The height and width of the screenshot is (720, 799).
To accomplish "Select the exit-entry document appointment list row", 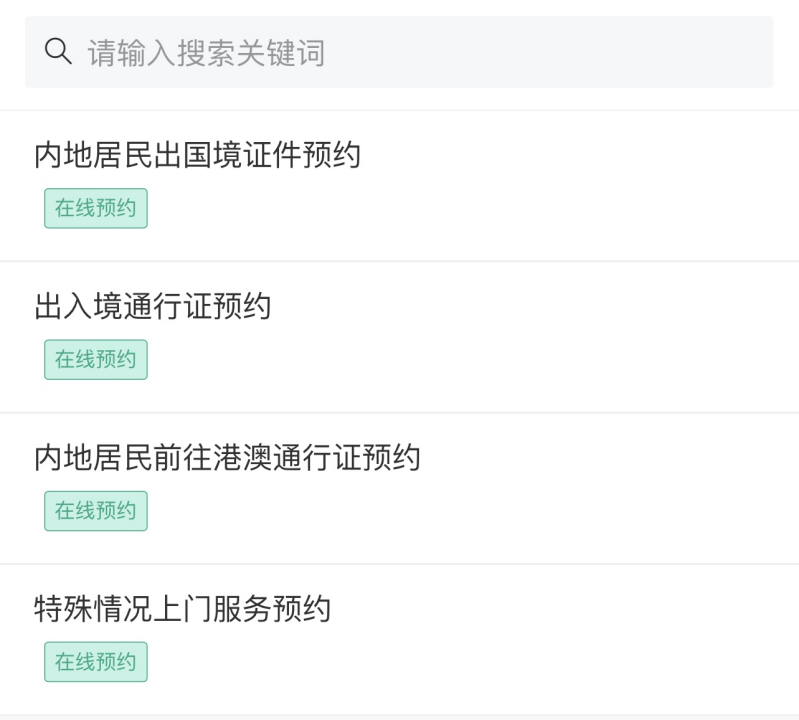I will [x=400, y=186].
